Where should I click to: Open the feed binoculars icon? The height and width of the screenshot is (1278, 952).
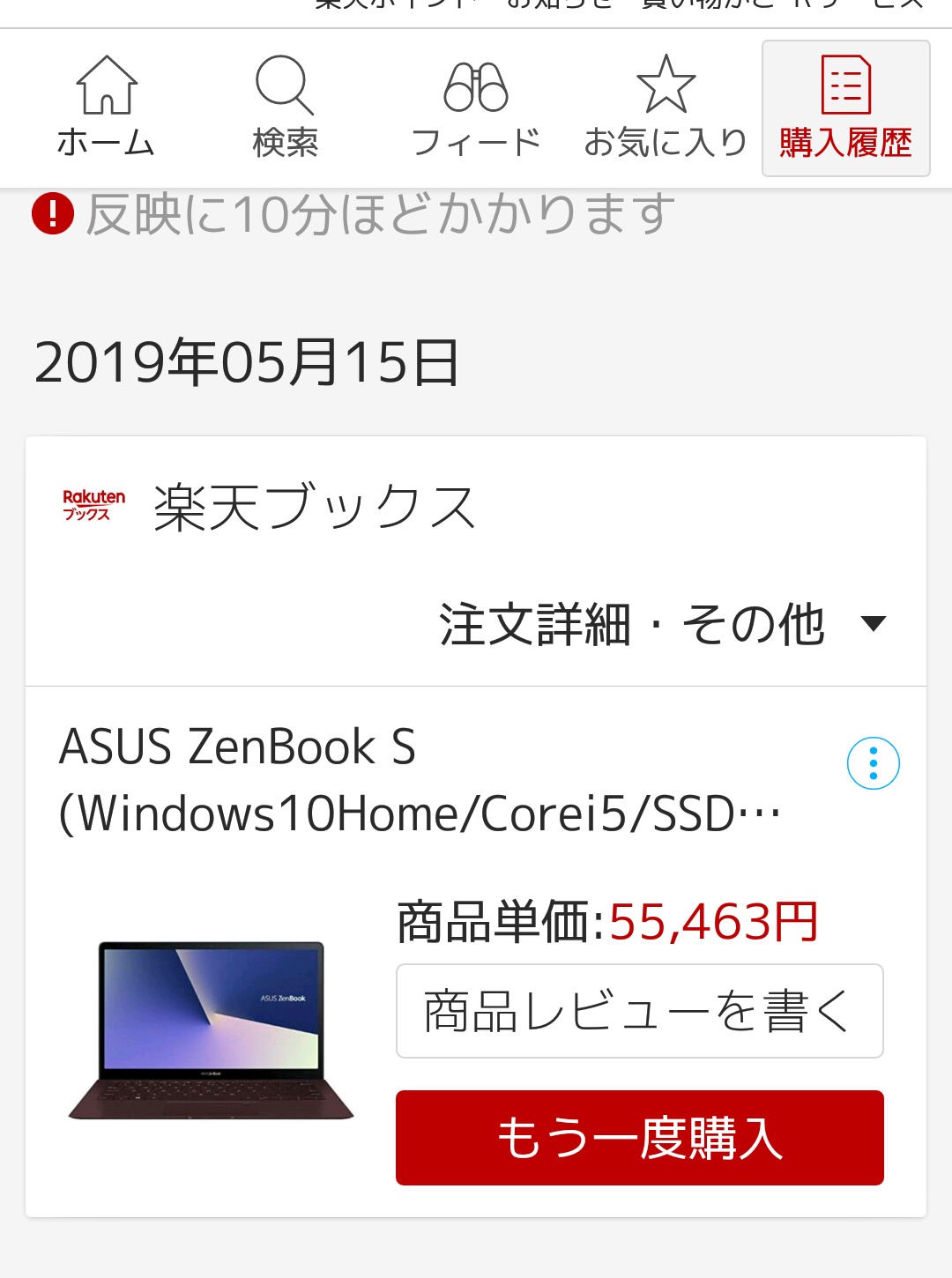click(x=476, y=87)
